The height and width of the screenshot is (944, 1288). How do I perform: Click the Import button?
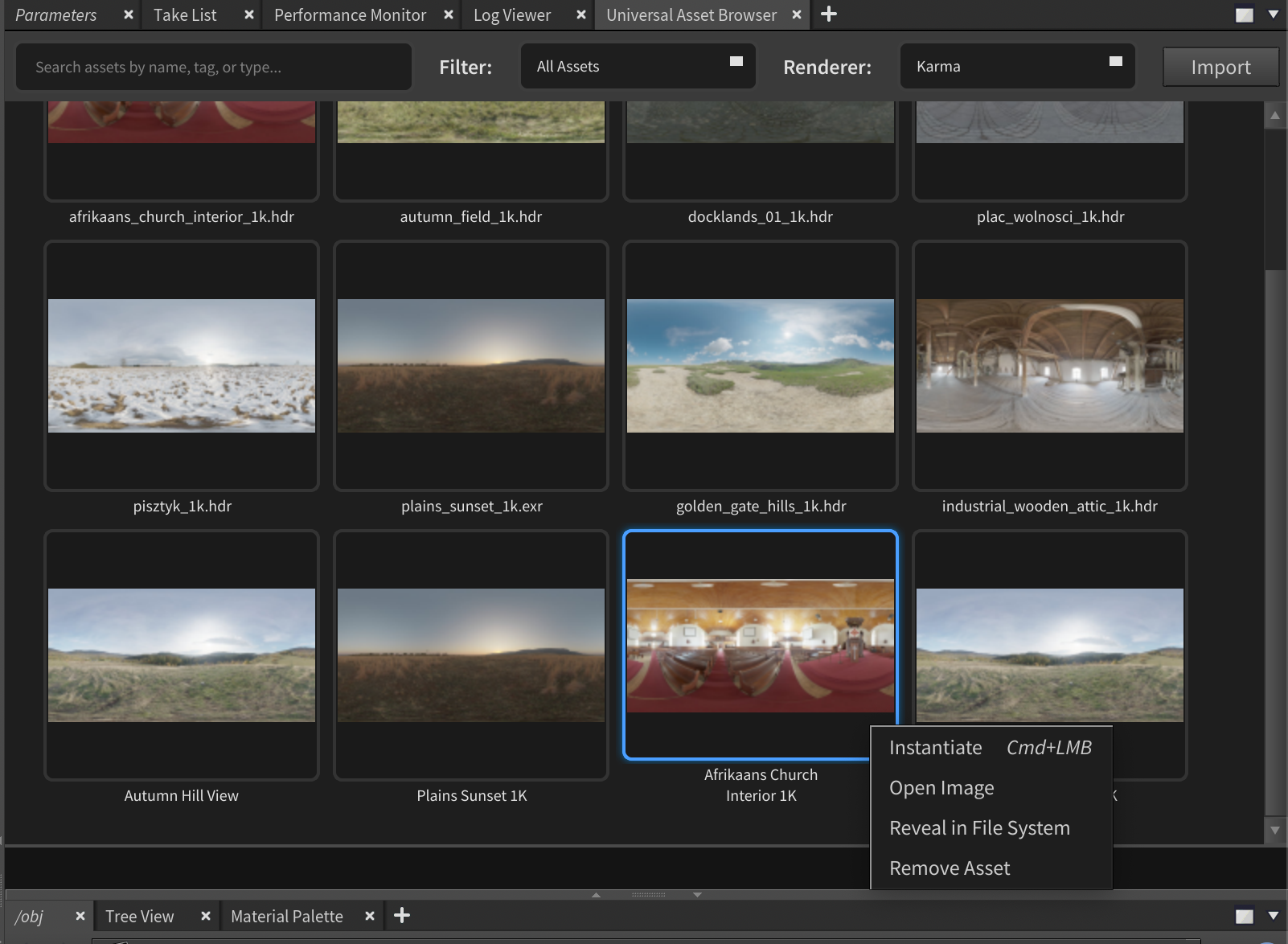pyautogui.click(x=1220, y=67)
